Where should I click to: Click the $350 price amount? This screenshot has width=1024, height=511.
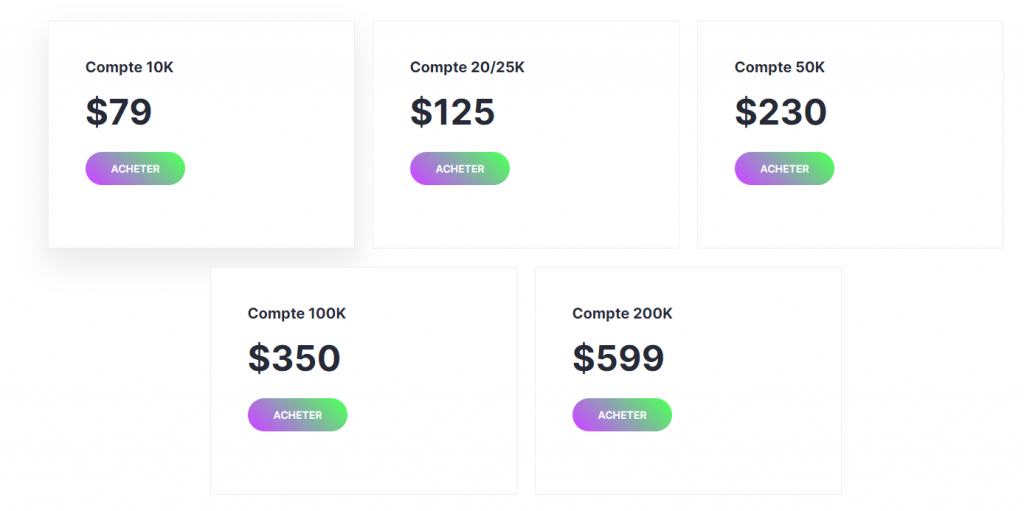point(294,358)
